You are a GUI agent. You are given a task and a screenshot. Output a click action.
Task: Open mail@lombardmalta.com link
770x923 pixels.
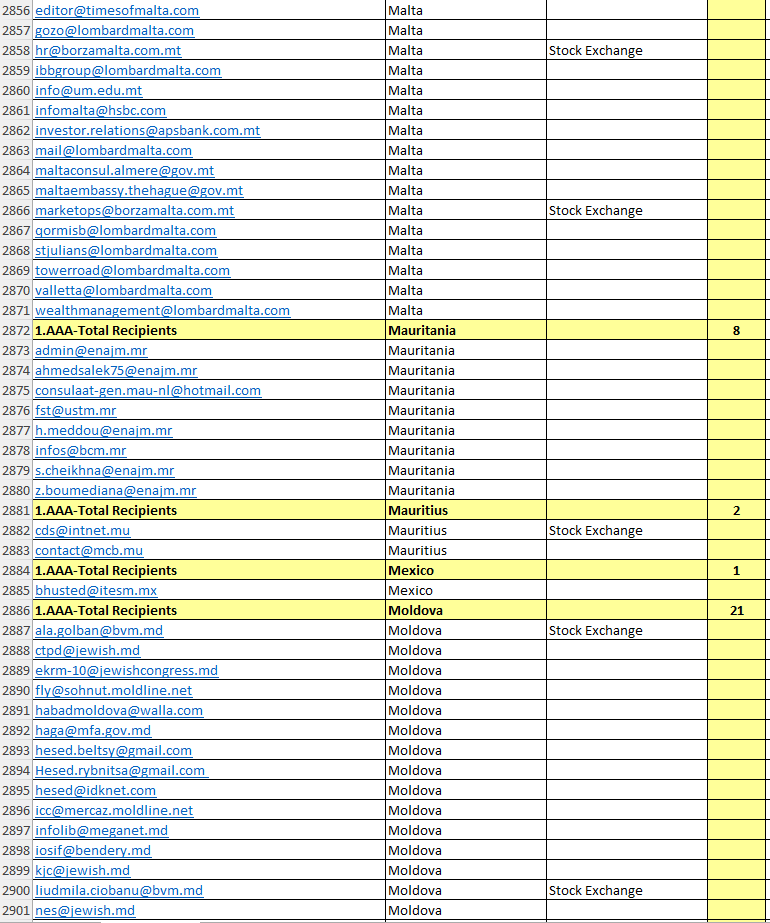[x=114, y=151]
